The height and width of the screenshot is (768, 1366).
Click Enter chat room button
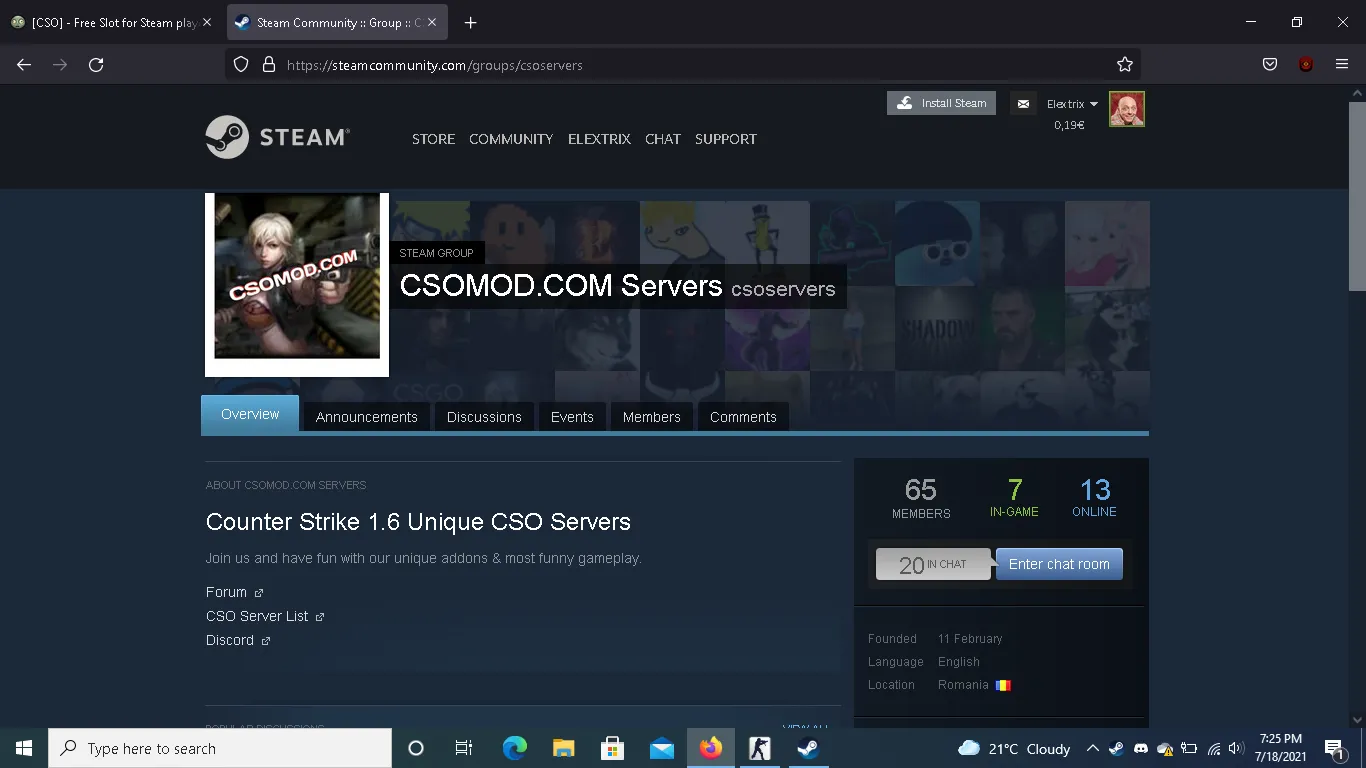click(x=1059, y=564)
